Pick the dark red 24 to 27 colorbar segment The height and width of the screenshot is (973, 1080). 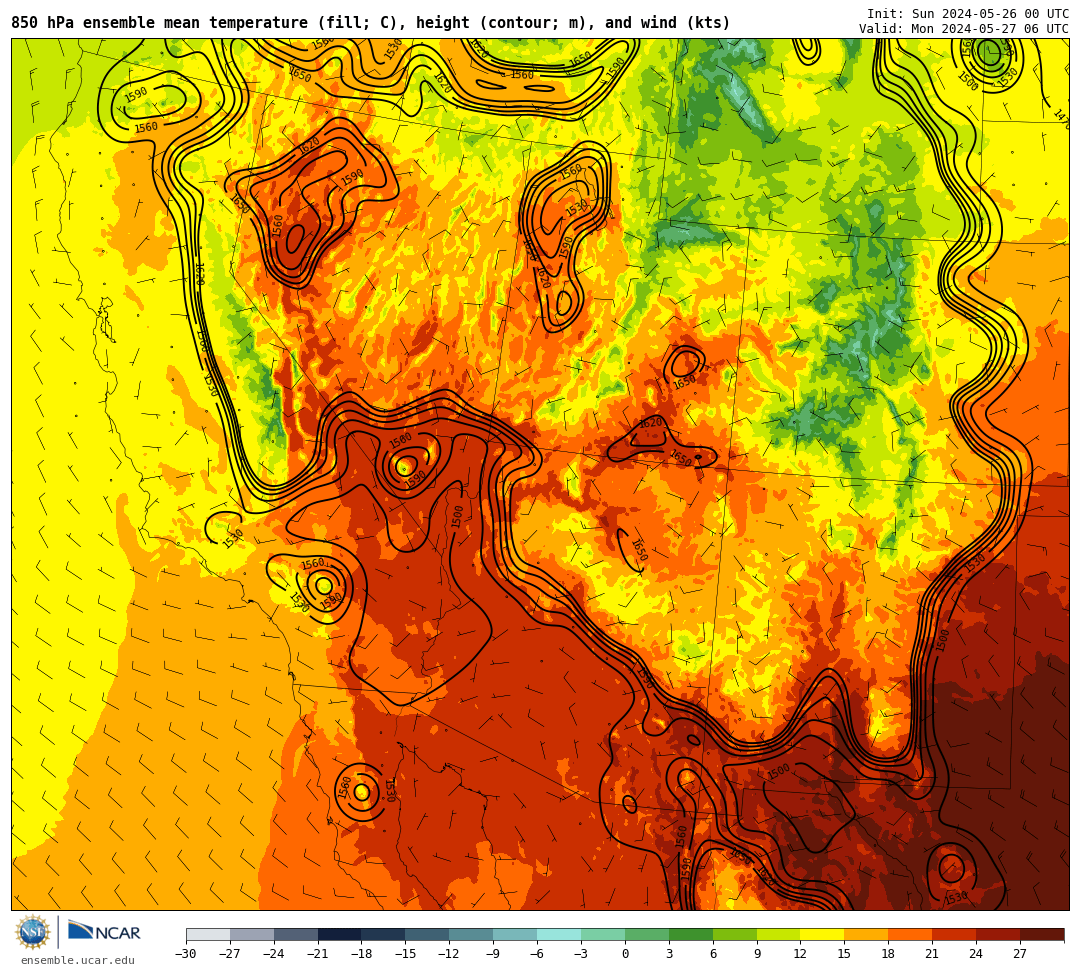(x=999, y=934)
